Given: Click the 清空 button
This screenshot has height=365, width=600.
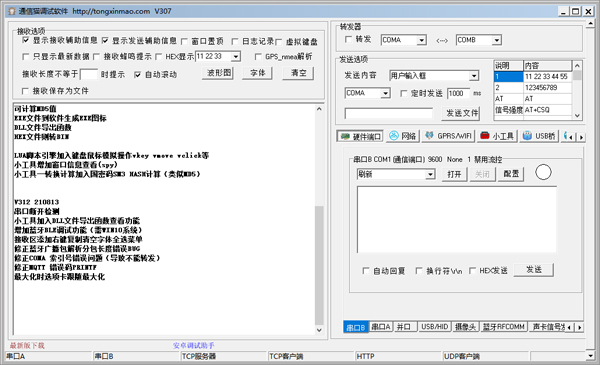Looking at the screenshot, I should point(298,73).
